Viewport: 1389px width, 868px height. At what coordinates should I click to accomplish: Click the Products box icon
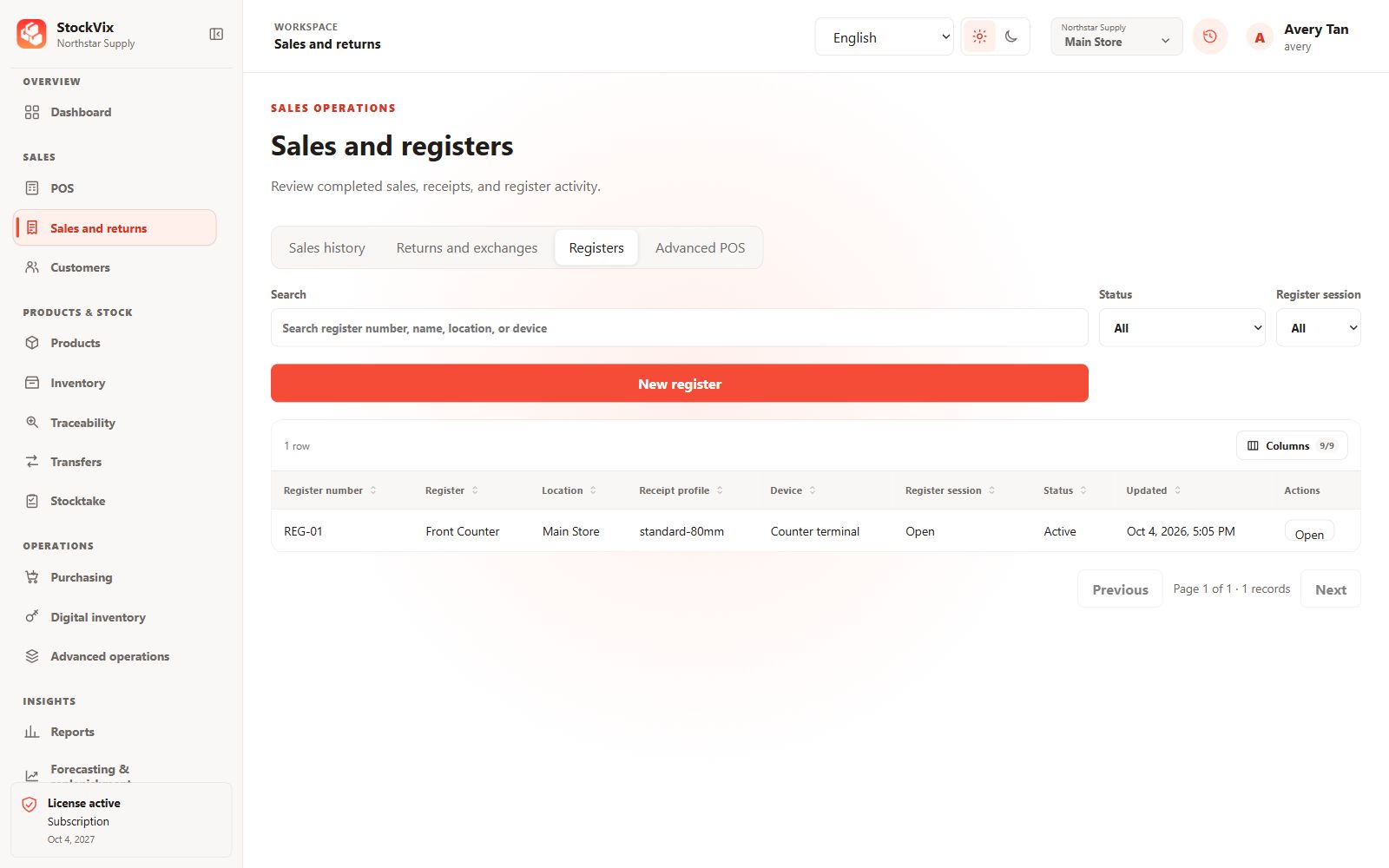[x=32, y=343]
